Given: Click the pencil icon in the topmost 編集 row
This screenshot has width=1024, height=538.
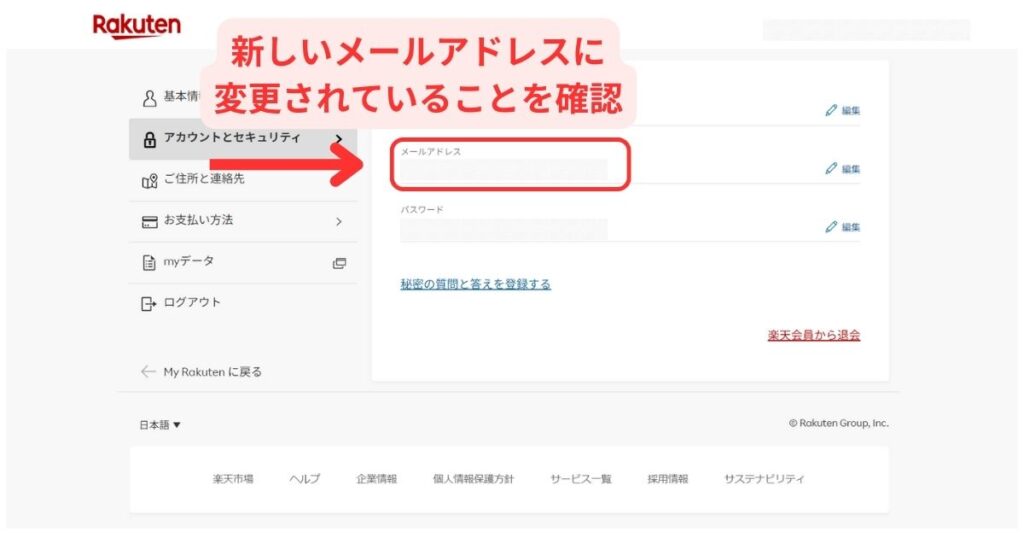Looking at the screenshot, I should pyautogui.click(x=831, y=110).
